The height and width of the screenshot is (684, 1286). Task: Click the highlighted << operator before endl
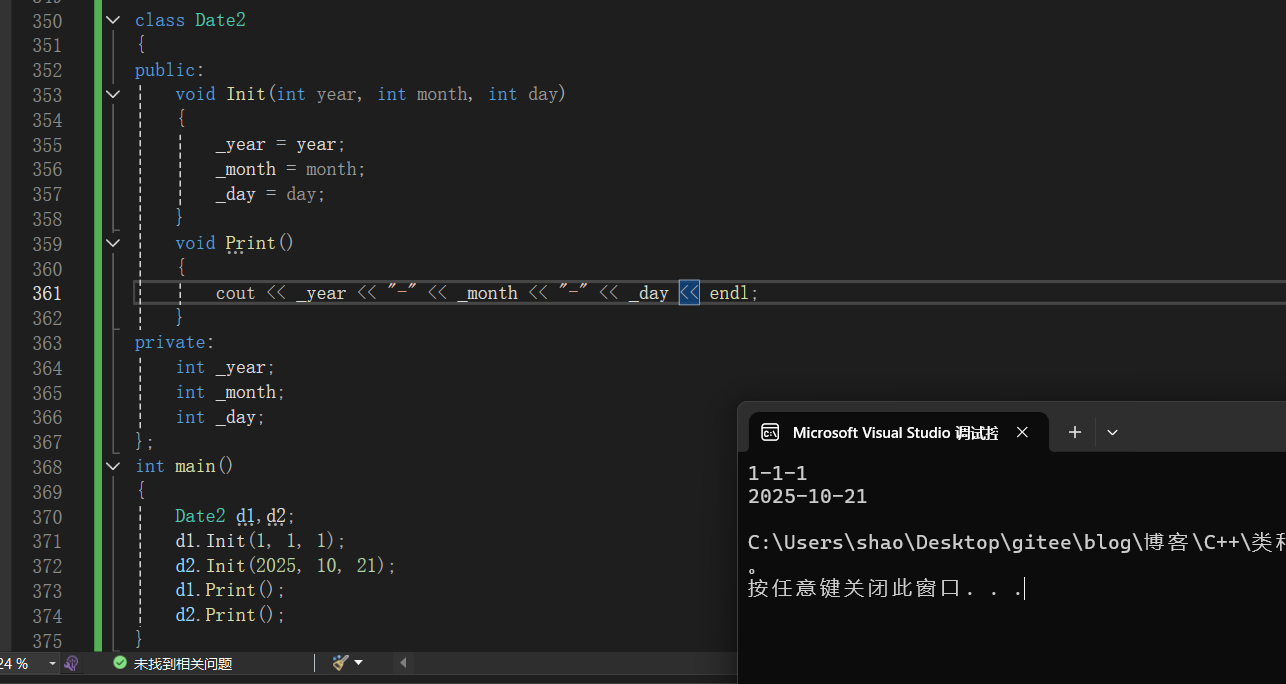[x=689, y=293]
